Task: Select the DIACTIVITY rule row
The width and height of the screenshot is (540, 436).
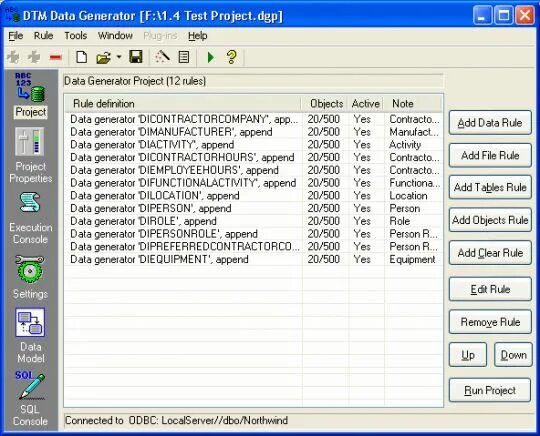Action: (x=253, y=145)
